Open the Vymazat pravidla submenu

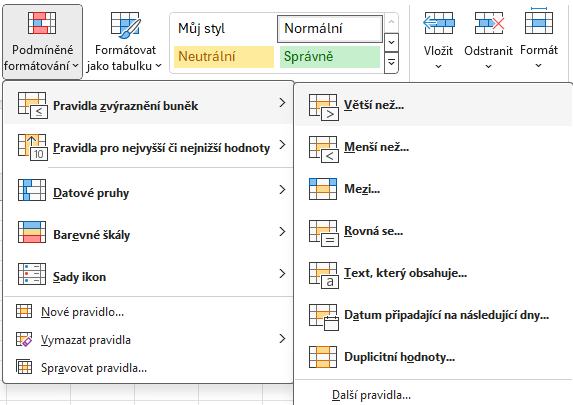coord(148,340)
